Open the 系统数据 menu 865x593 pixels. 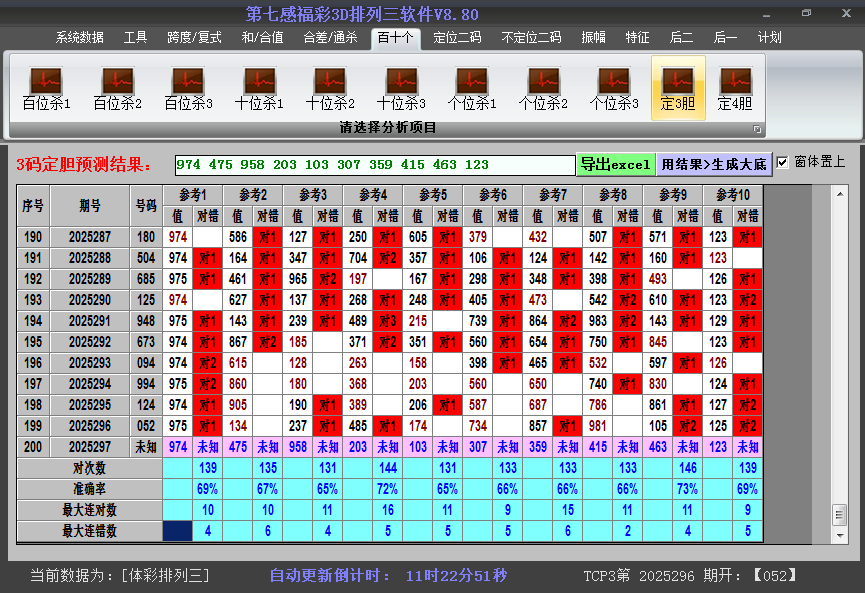click(80, 38)
